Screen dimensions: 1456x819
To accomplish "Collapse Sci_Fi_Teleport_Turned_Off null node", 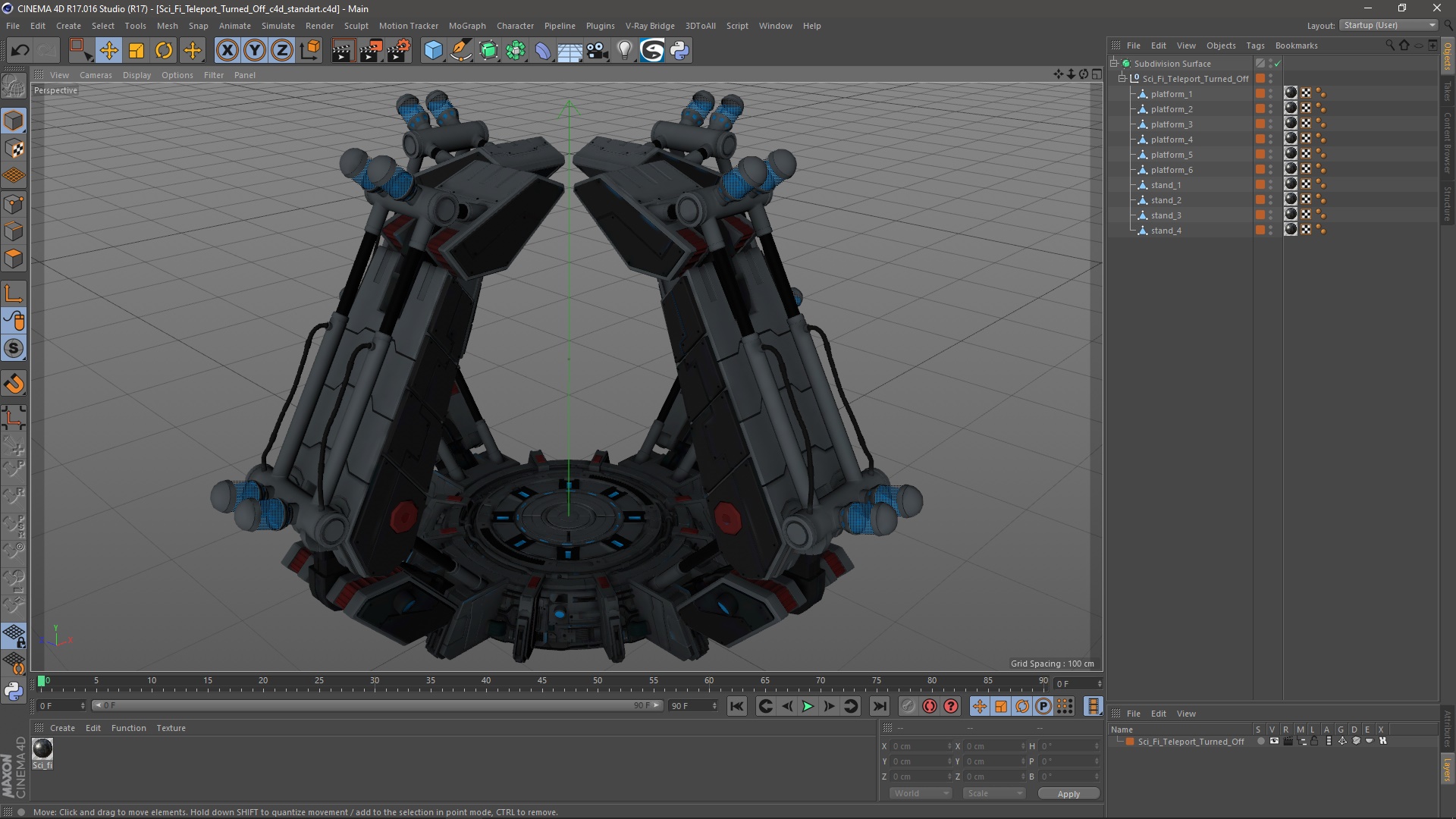I will point(1122,78).
